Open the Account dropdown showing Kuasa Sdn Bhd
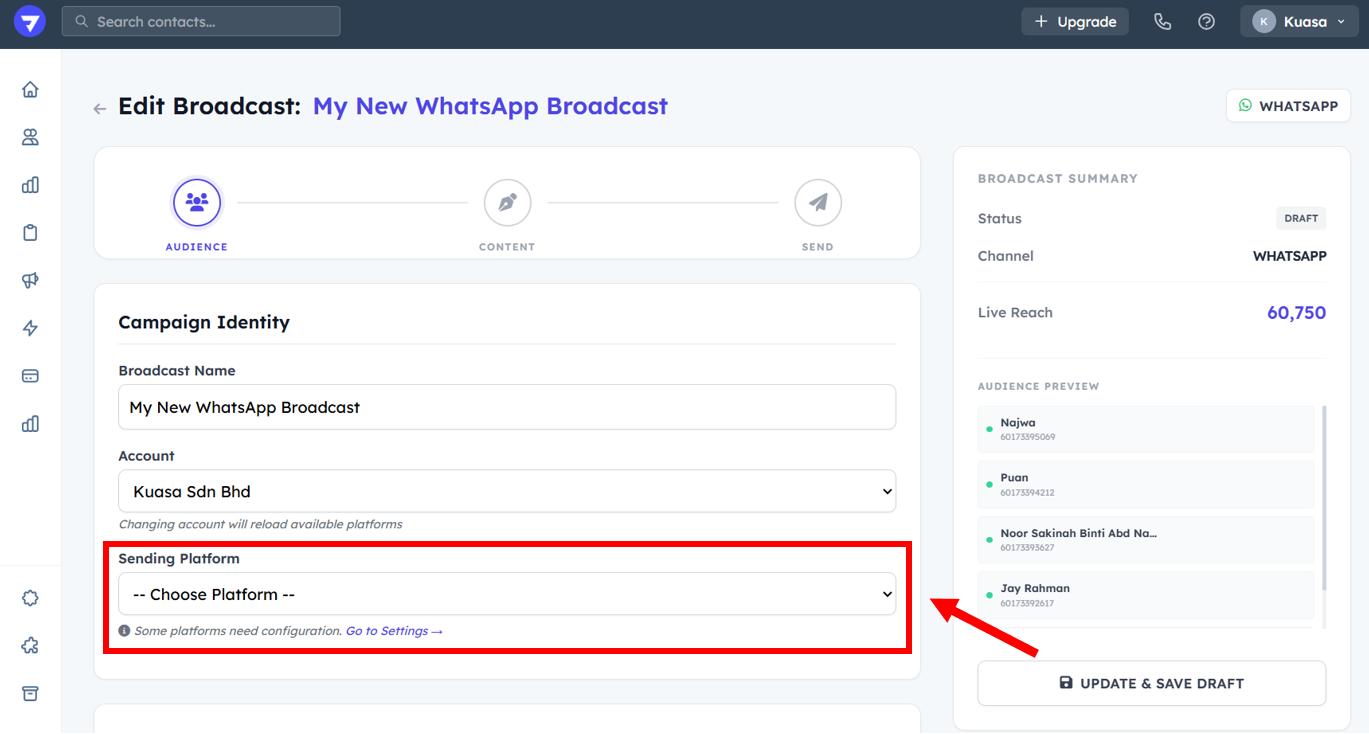 coord(507,492)
